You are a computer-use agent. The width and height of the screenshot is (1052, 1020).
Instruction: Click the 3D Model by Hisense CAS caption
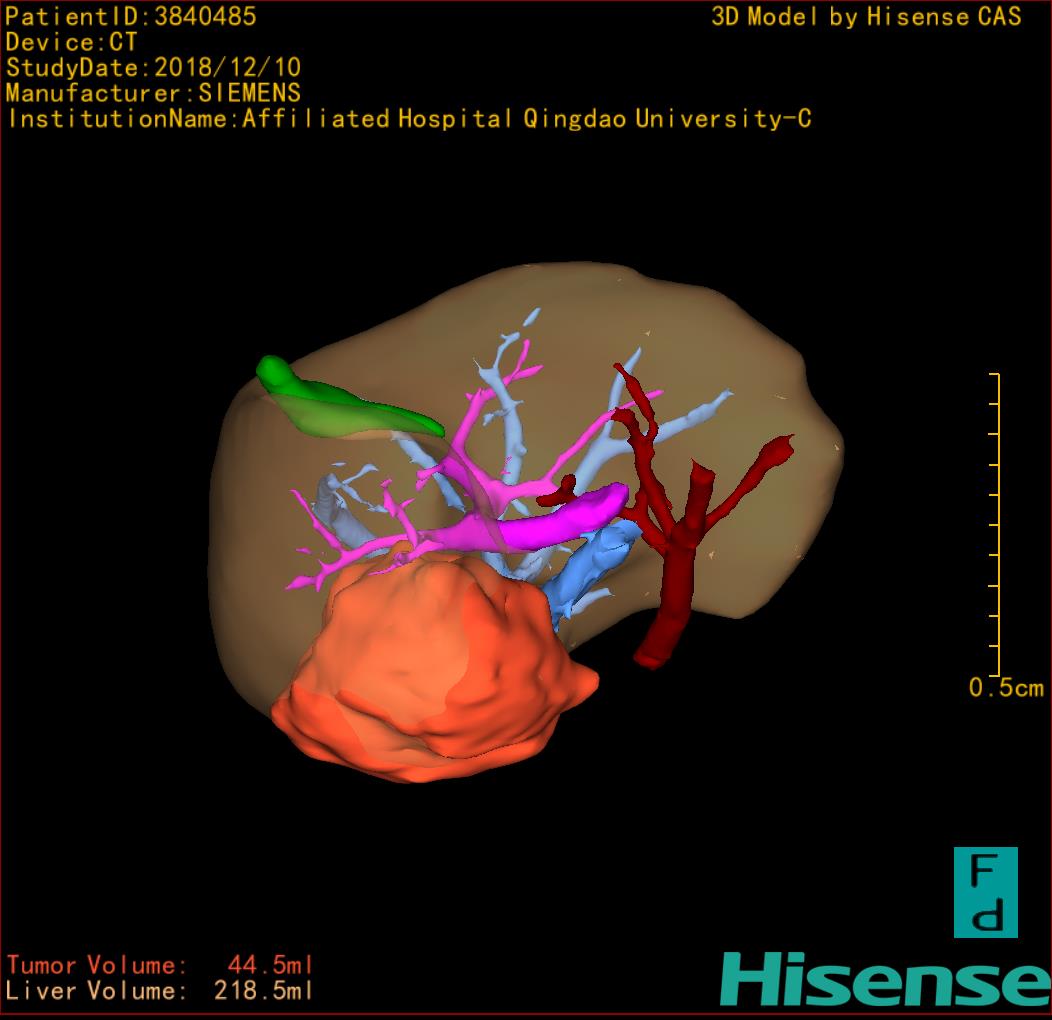tap(866, 17)
